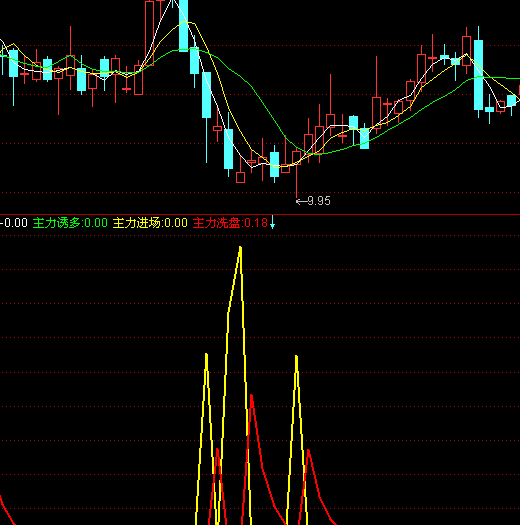Click the cyan down arrow after 主力洗盘 value
Image resolution: width=520 pixels, height=525 pixels.
(272, 222)
